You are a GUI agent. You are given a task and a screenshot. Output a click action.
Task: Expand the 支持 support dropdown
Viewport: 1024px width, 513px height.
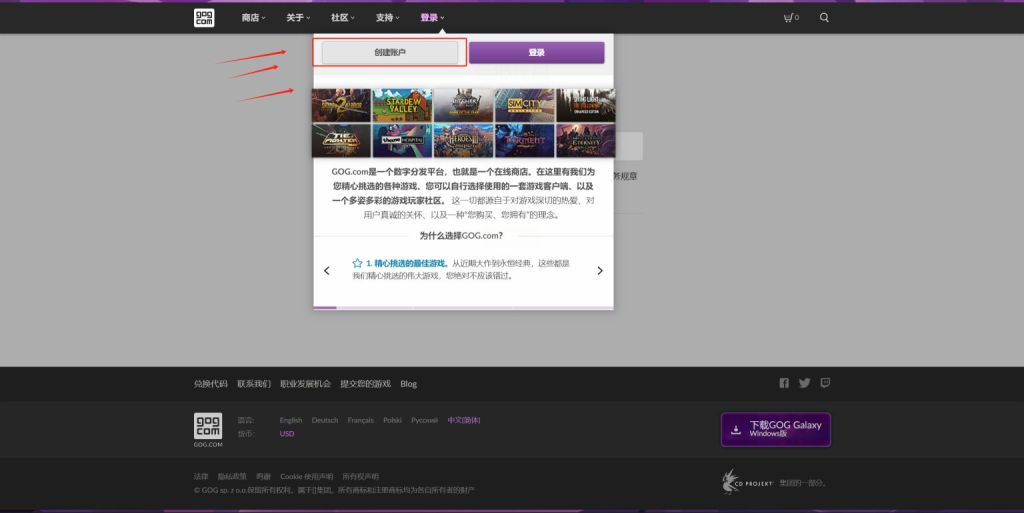tap(387, 17)
